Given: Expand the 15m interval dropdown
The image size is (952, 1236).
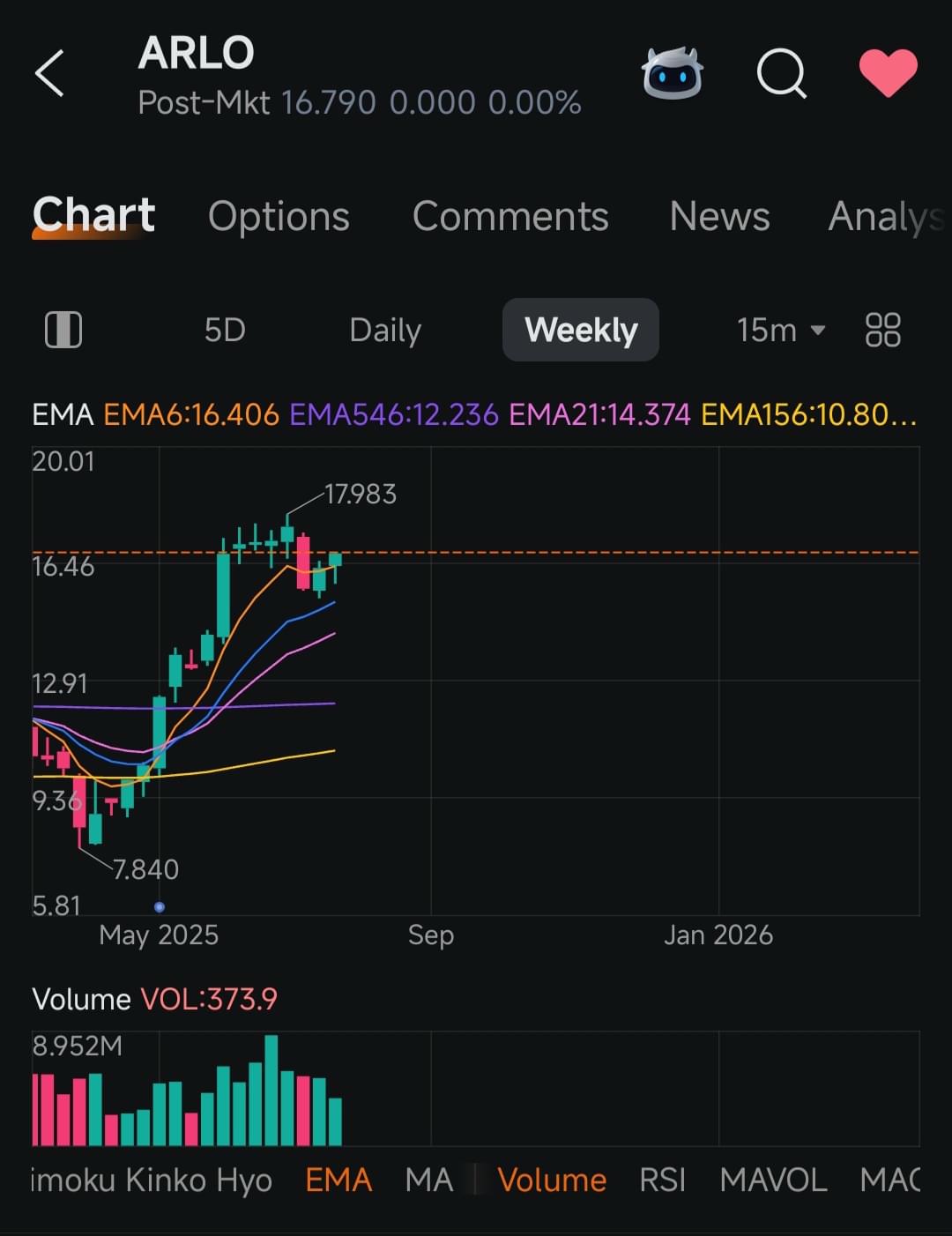Looking at the screenshot, I should (x=781, y=331).
